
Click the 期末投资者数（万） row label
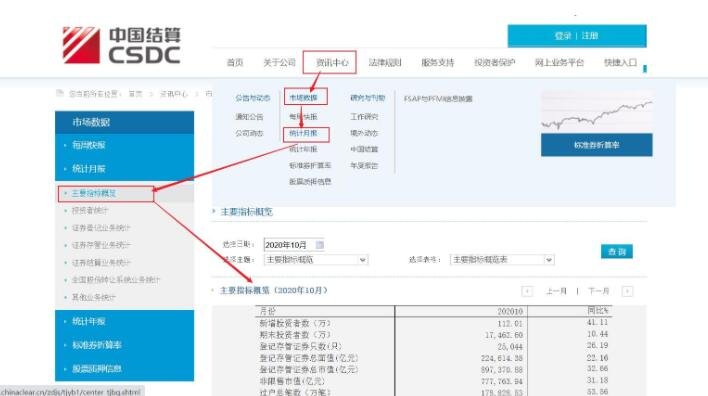295,335
